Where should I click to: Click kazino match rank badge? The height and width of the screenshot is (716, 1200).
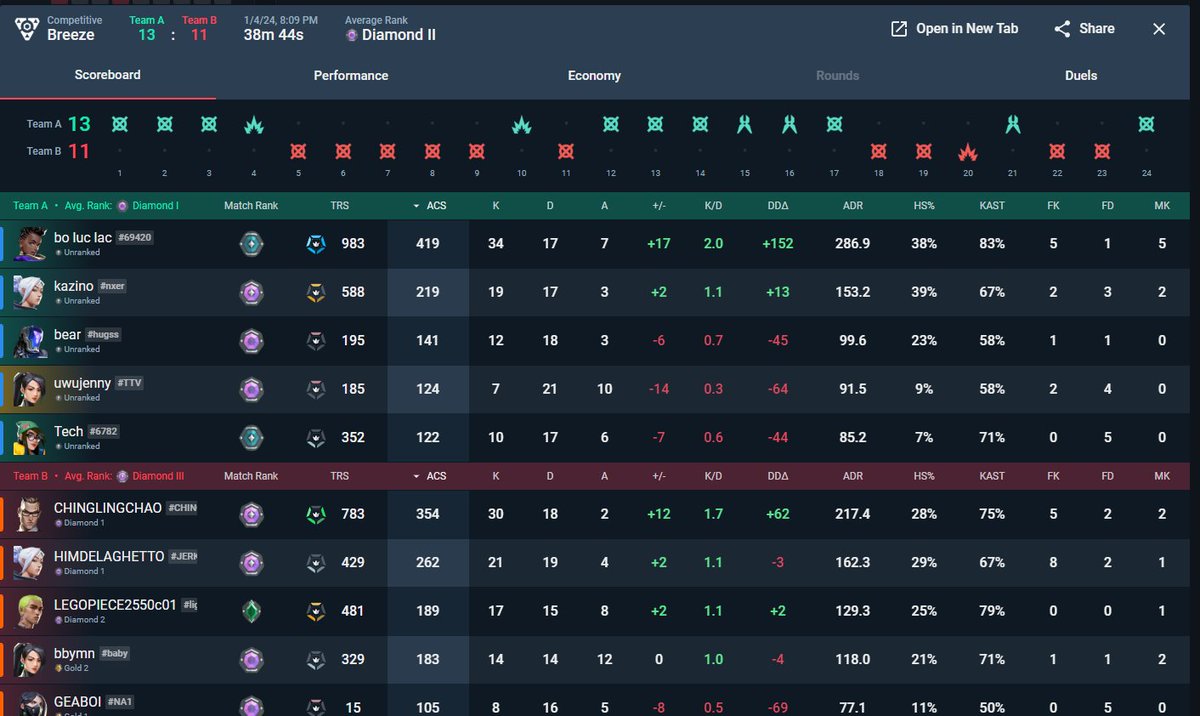[x=251, y=292]
